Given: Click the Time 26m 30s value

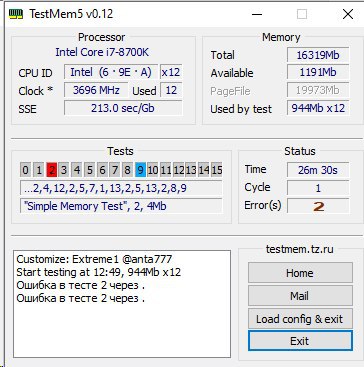Looking at the screenshot, I should pos(318,170).
